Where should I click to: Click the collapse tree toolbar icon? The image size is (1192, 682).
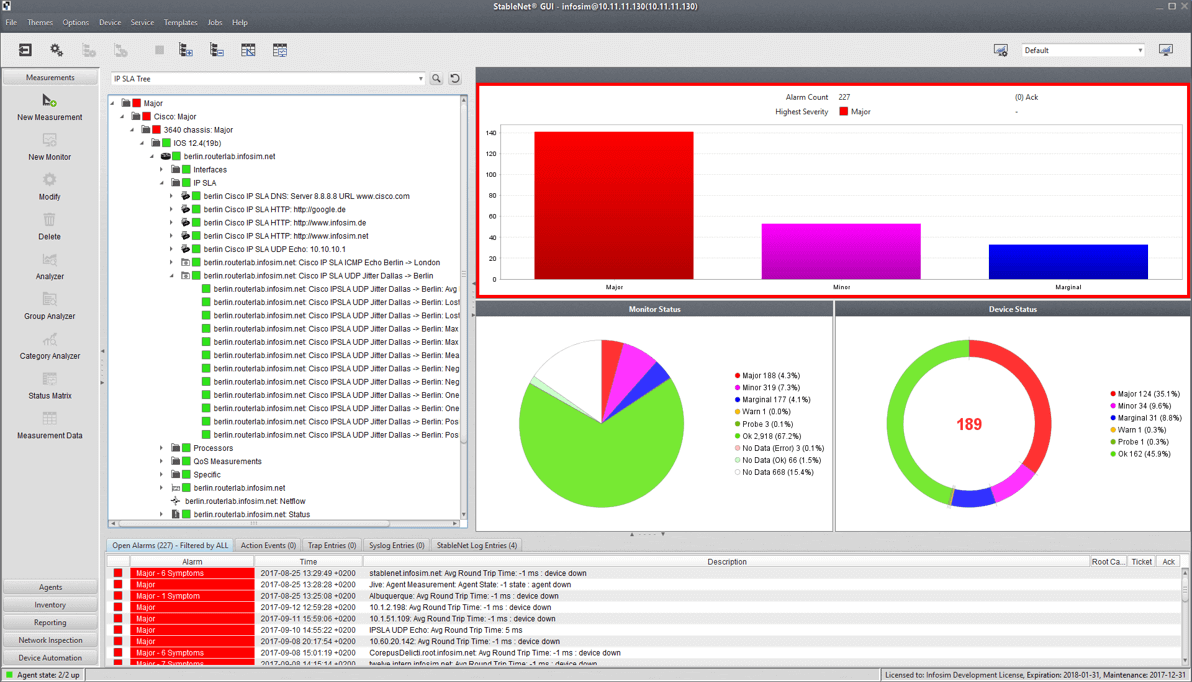[217, 50]
